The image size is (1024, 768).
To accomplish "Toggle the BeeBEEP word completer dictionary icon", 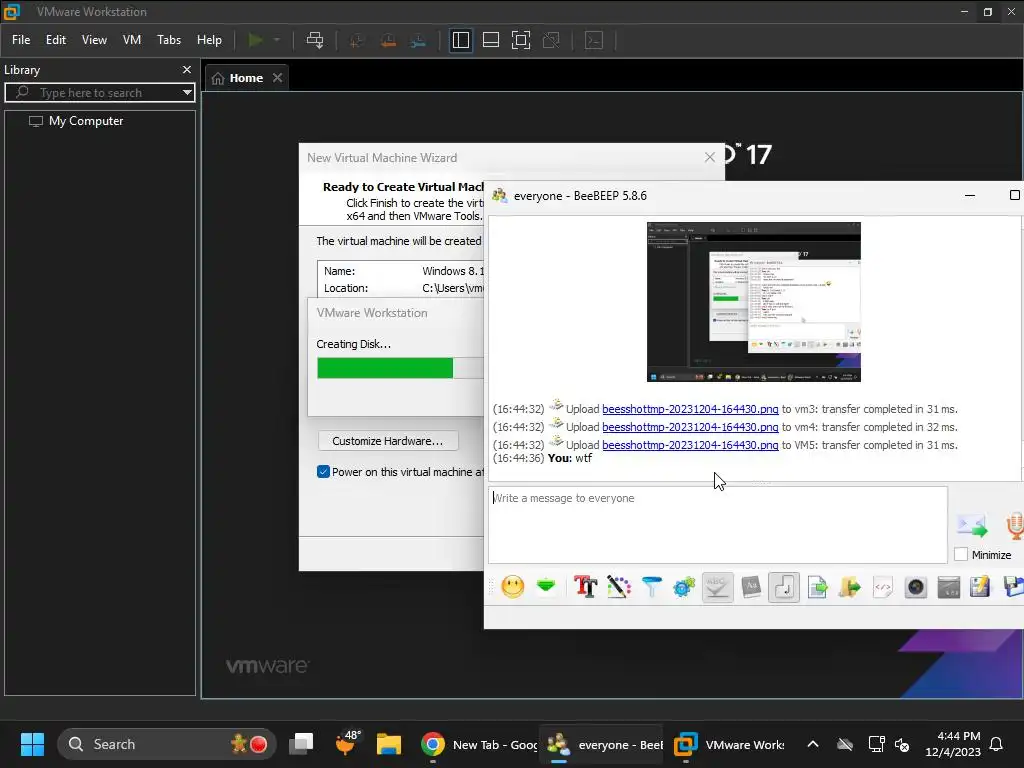I will pos(751,586).
